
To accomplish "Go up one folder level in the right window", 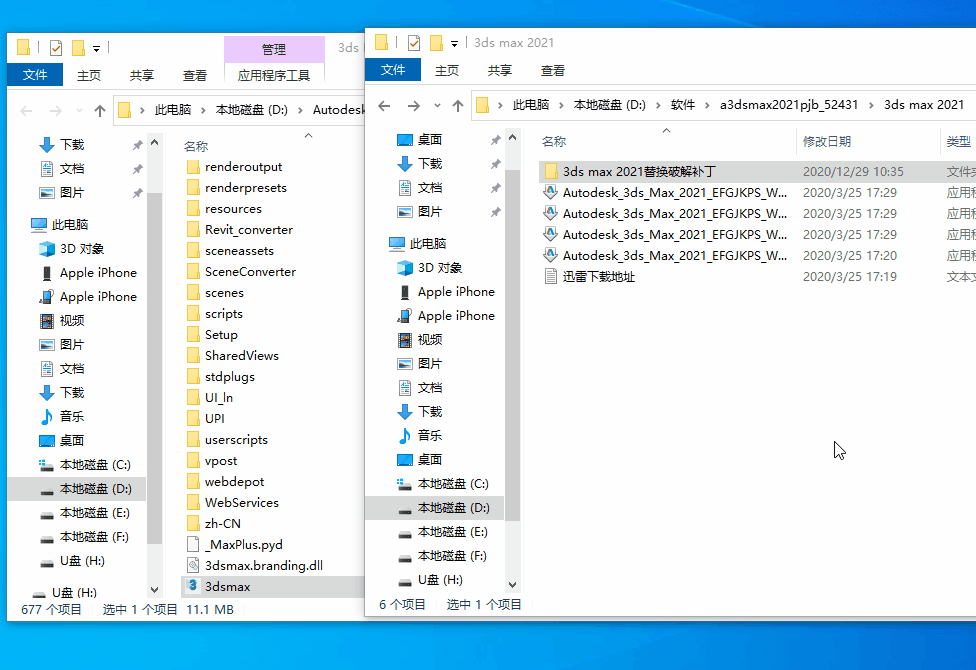I will point(458,105).
